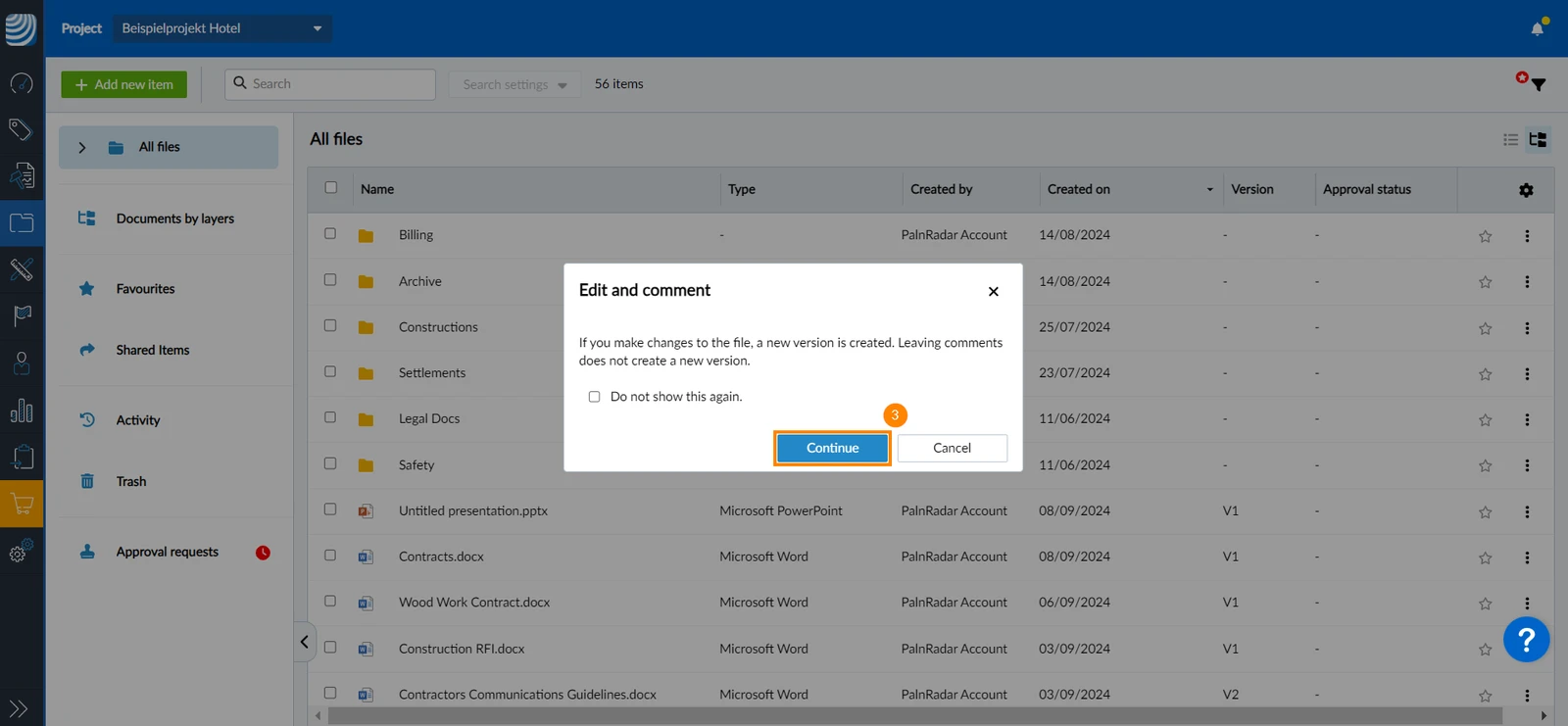
Task: Open the flag icon in left sidebar
Action: pyautogui.click(x=22, y=315)
